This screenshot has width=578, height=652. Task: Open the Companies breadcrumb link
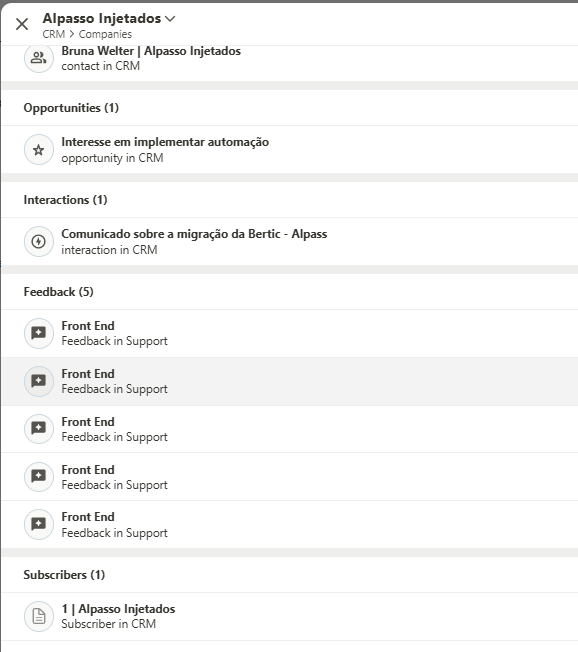(x=105, y=34)
